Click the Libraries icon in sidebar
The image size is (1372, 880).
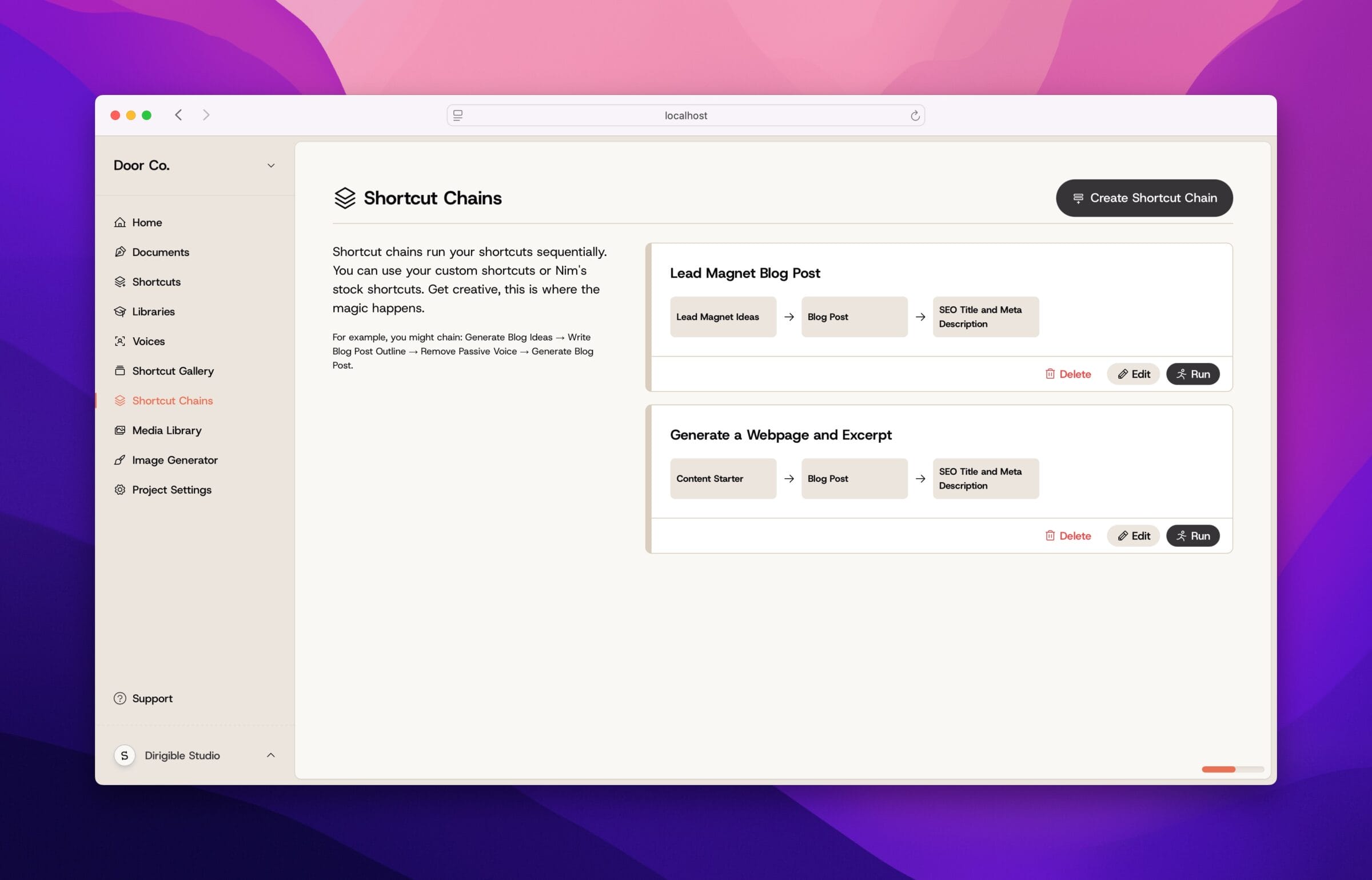120,311
